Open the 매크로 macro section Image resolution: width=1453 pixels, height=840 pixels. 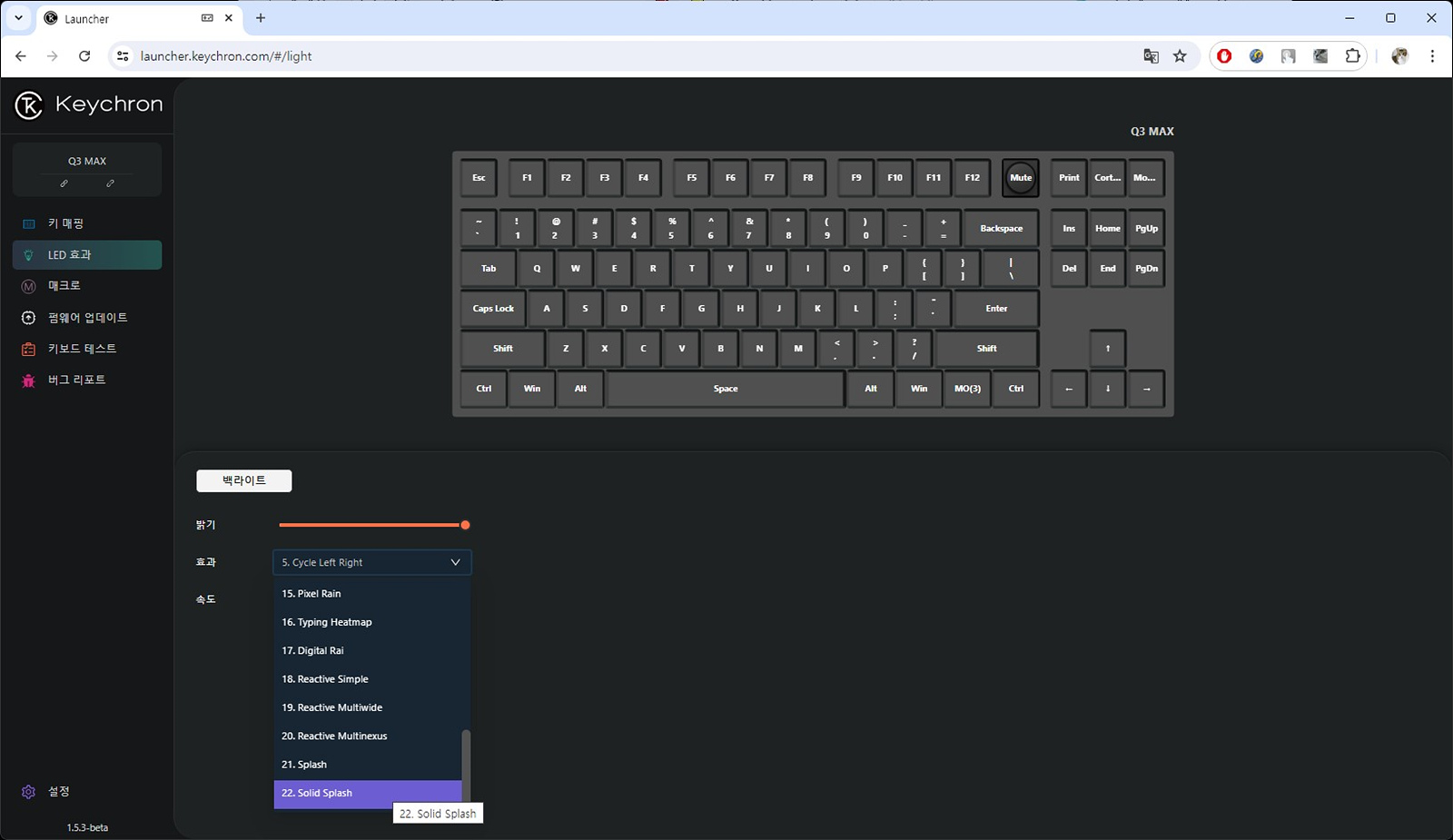coord(87,286)
